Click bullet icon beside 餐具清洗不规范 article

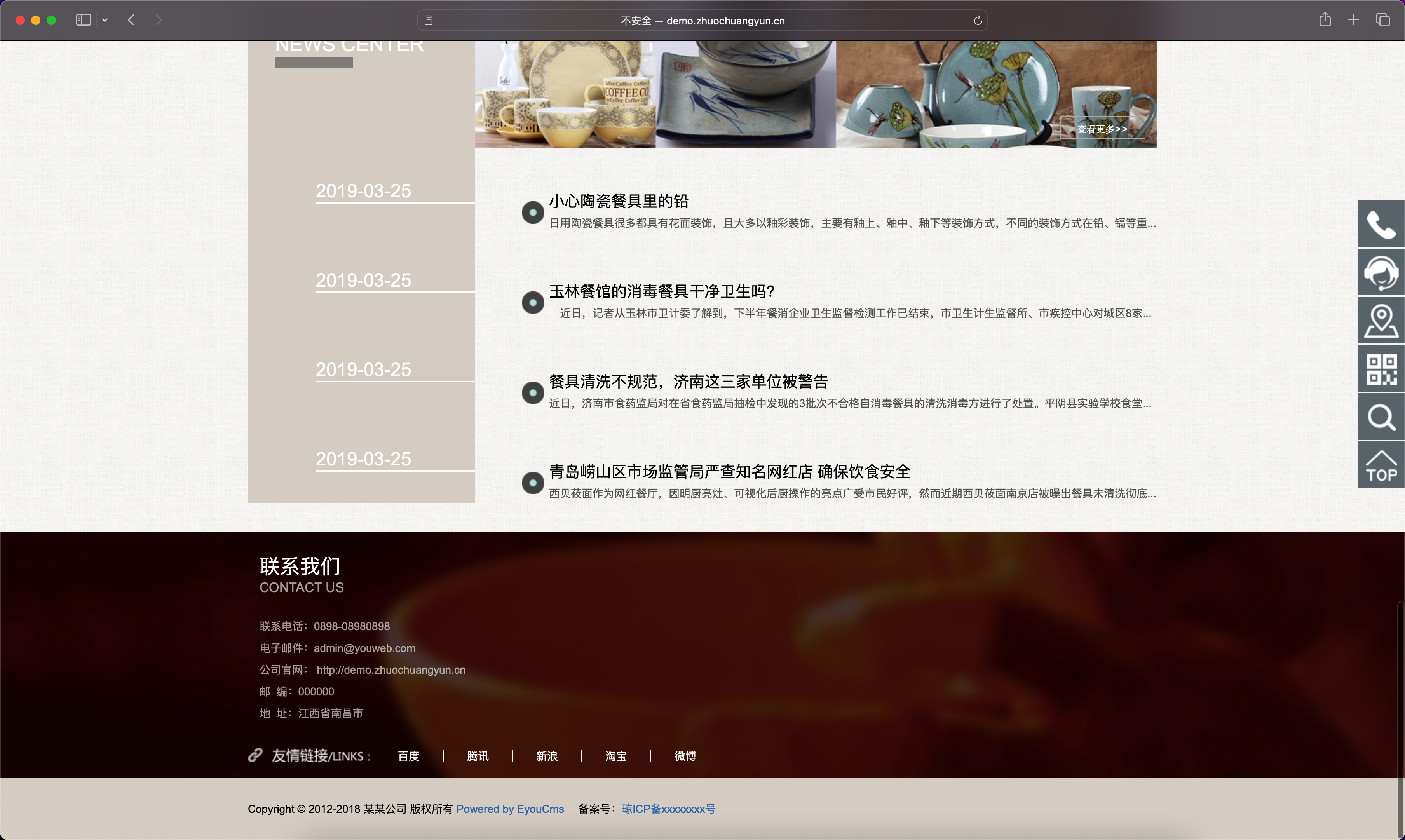[533, 392]
